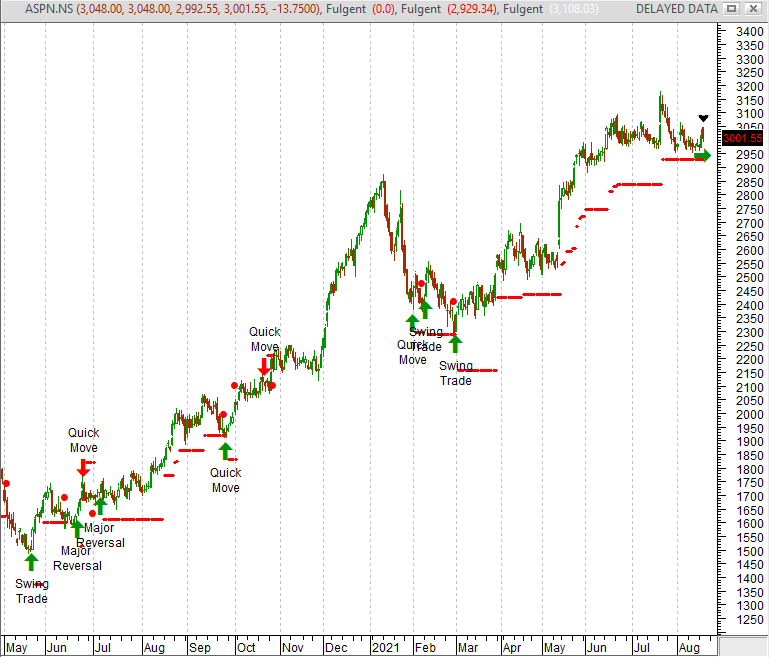Click the green up arrow above the May 2020 Swing Trade label
The width and height of the screenshot is (770, 657).
31,562
